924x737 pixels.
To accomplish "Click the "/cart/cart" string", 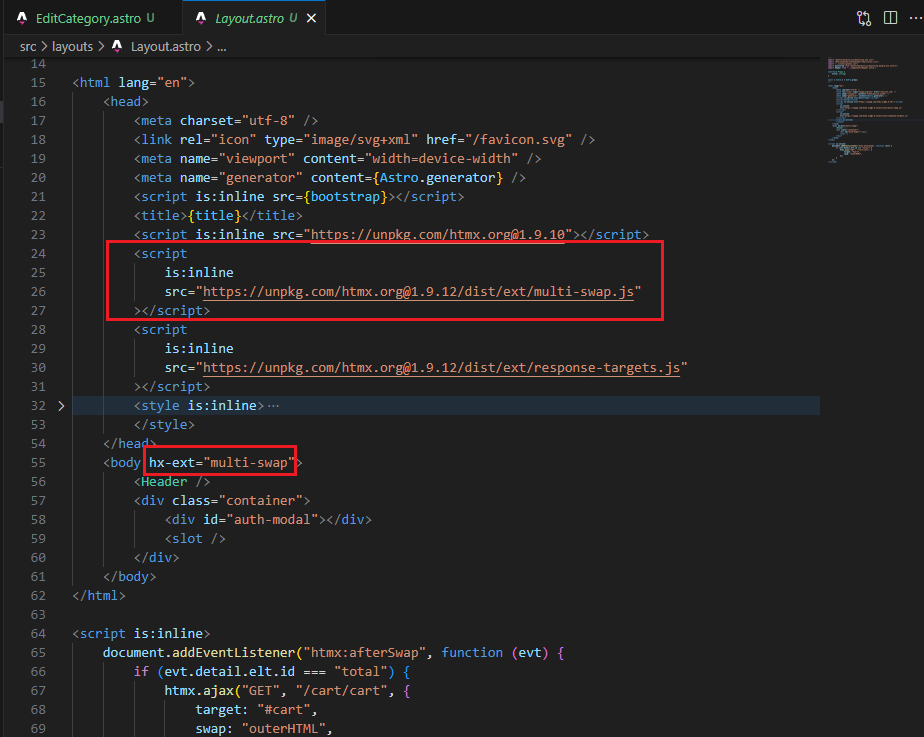I will click(x=341, y=691).
